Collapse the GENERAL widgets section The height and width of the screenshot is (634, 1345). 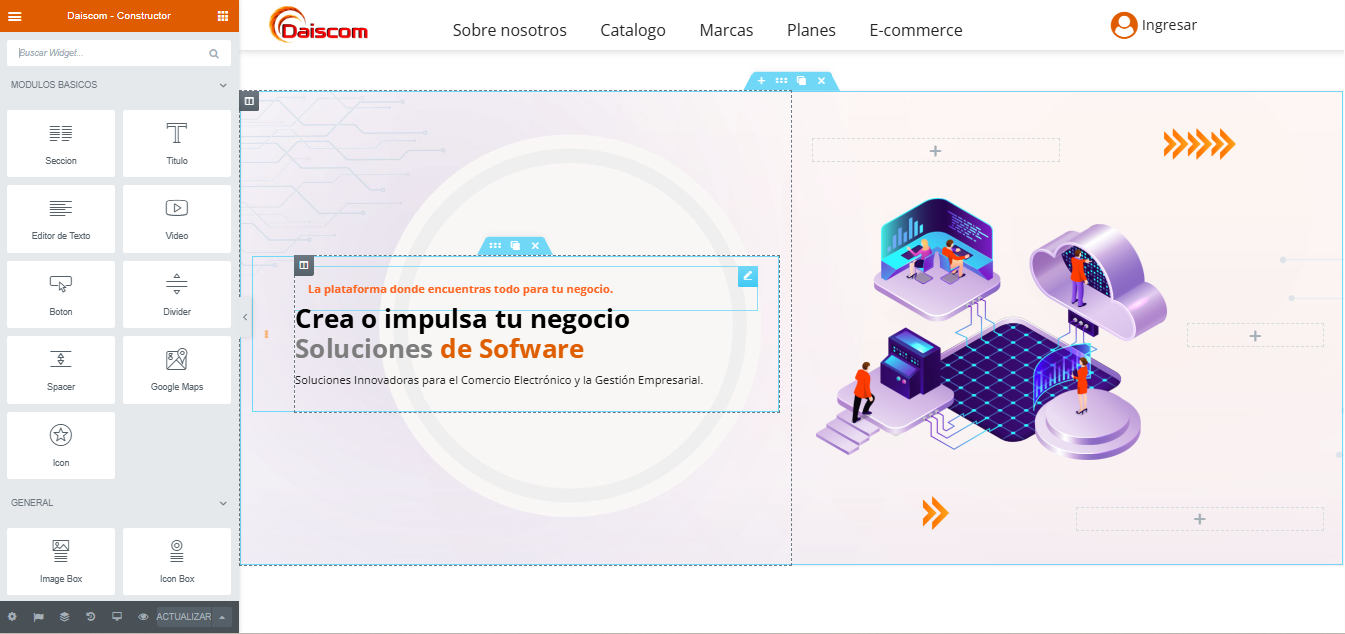[223, 503]
